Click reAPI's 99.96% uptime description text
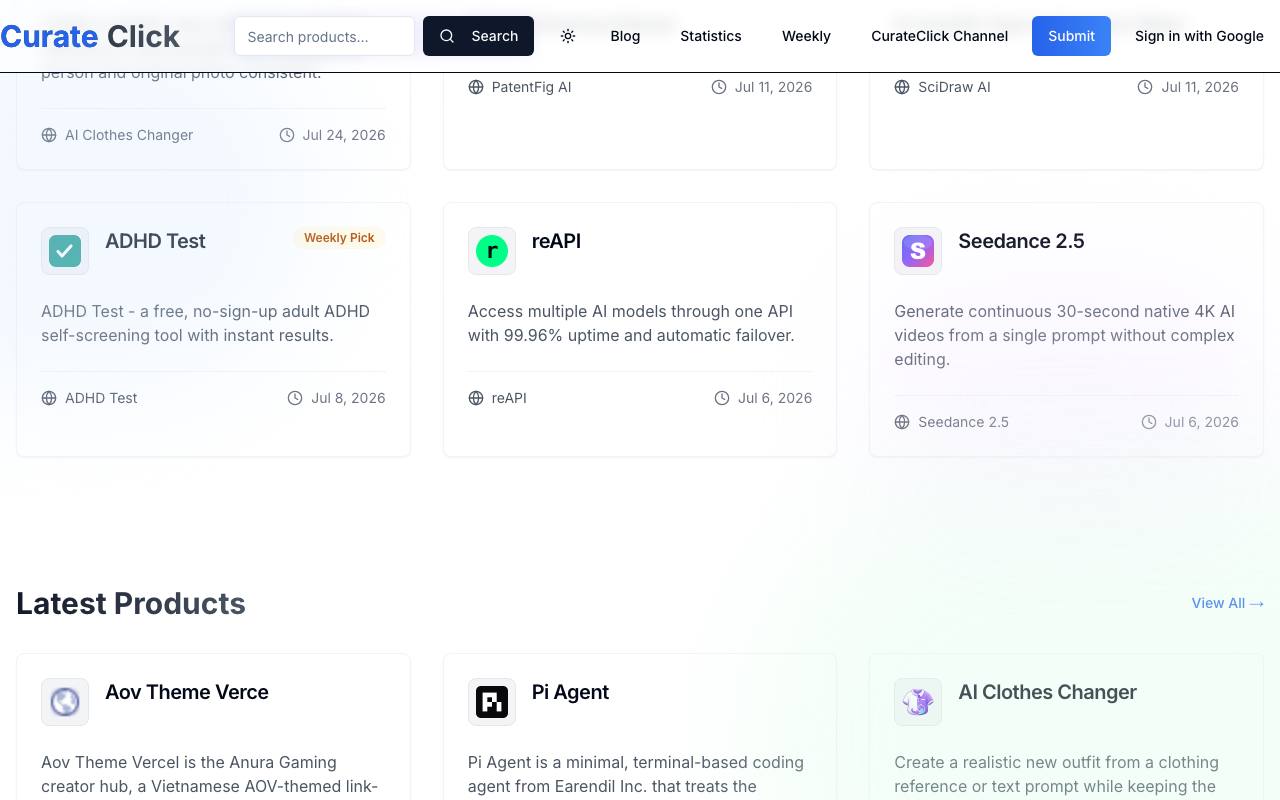This screenshot has height=800, width=1280. (x=631, y=323)
